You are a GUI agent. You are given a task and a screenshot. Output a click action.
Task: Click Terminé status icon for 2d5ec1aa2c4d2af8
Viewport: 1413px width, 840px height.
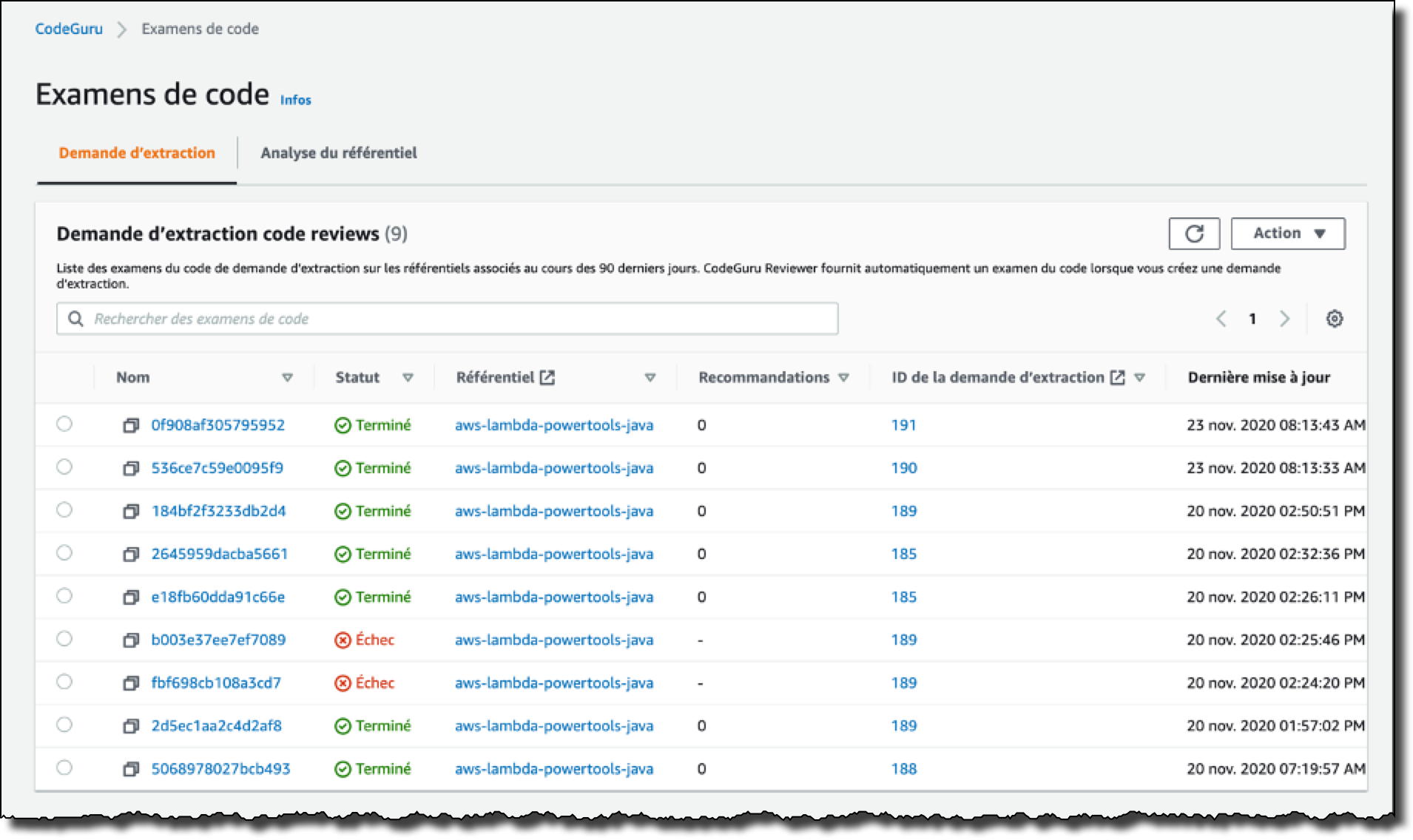click(343, 725)
